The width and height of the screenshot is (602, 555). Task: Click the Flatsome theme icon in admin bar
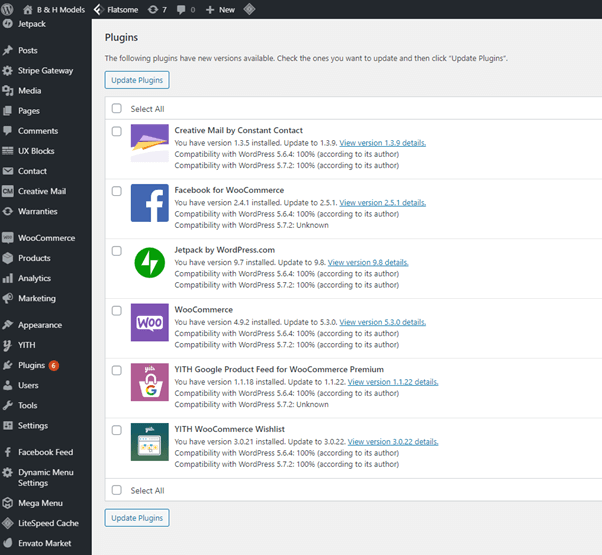[x=99, y=10]
